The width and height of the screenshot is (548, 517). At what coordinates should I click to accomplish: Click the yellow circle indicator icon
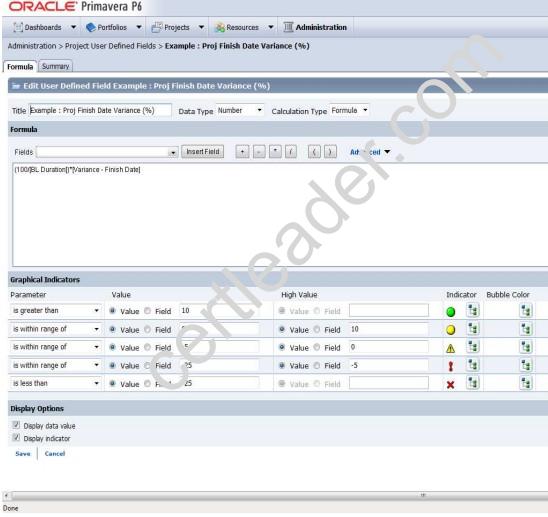[451, 330]
